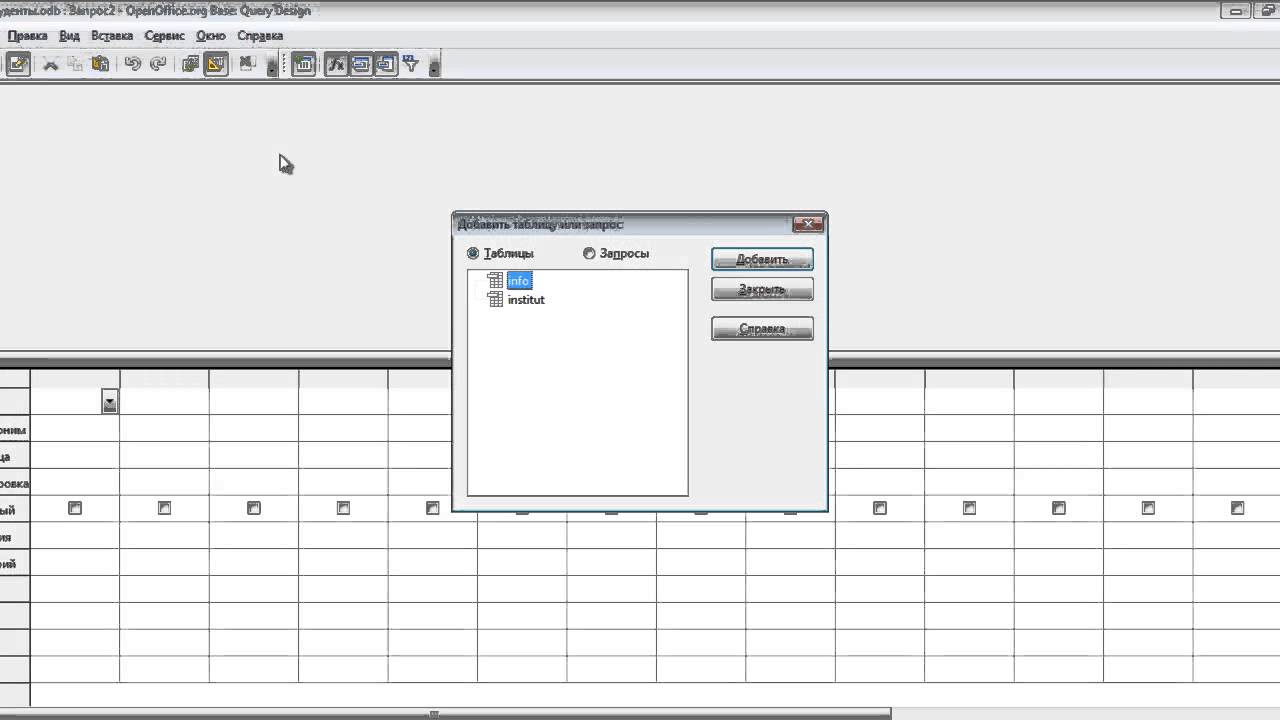
Task: Click the Paste clipboard icon
Action: (x=100, y=64)
